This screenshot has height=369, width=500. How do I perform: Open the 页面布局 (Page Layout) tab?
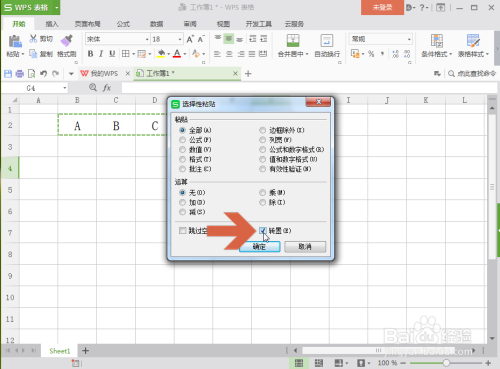[87, 24]
